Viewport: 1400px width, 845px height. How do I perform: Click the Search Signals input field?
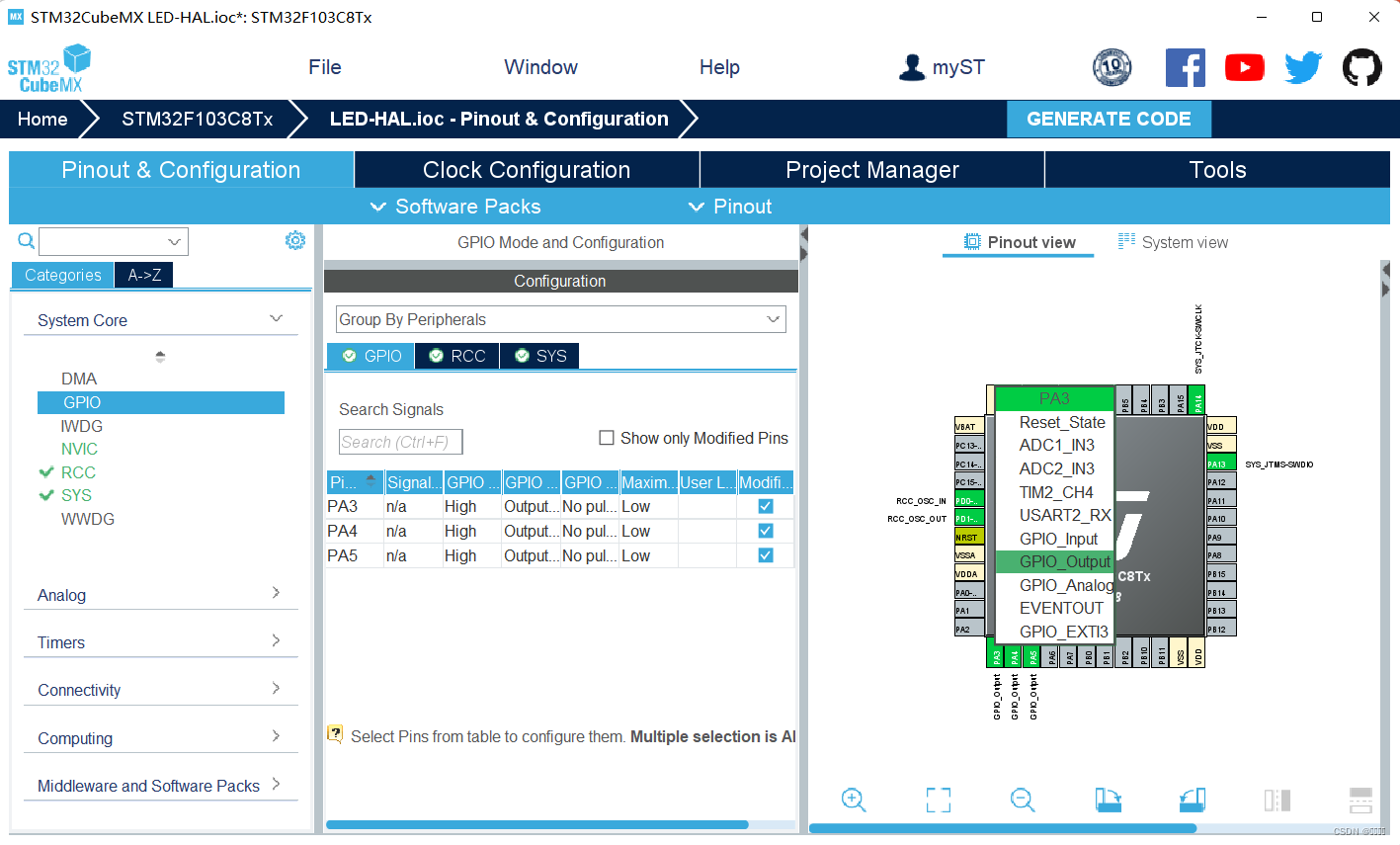[400, 442]
